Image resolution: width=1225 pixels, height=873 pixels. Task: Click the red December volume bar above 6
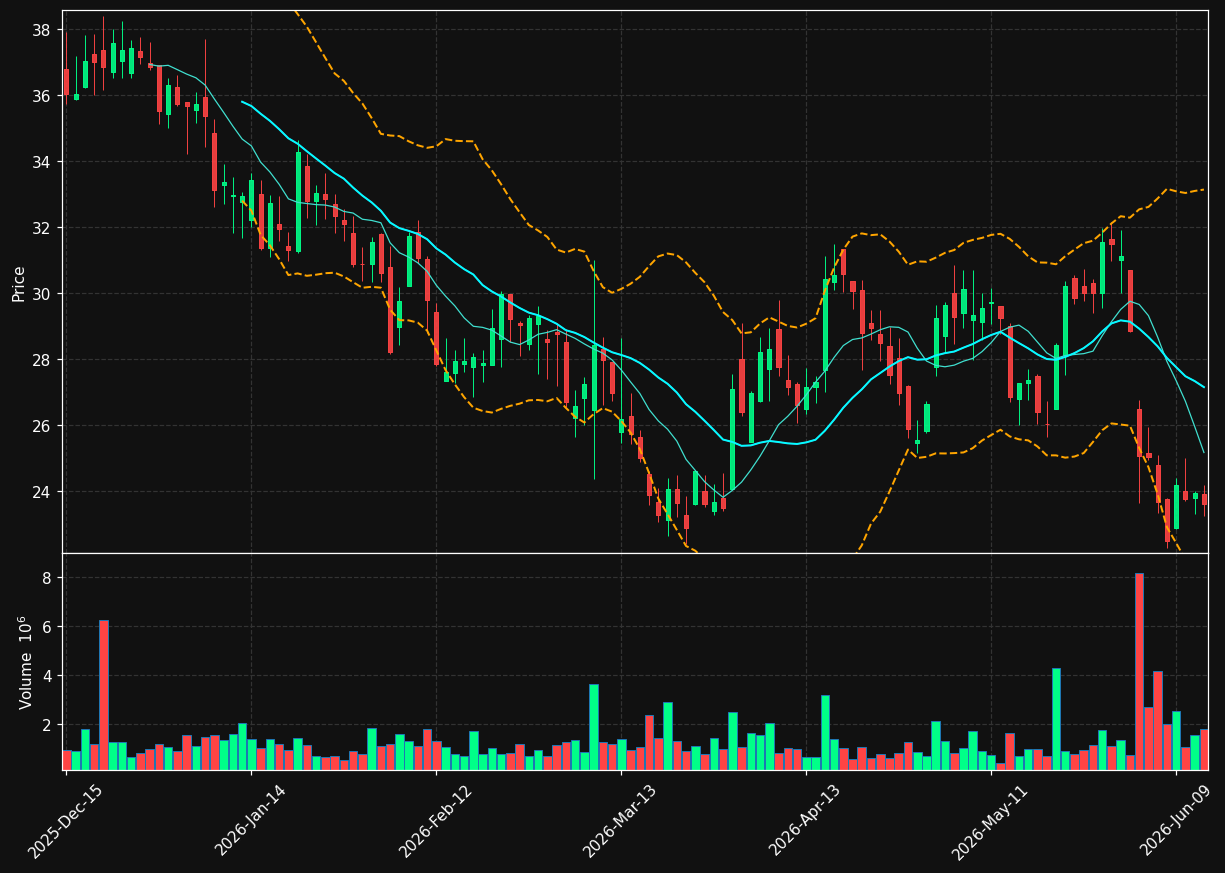(104, 695)
